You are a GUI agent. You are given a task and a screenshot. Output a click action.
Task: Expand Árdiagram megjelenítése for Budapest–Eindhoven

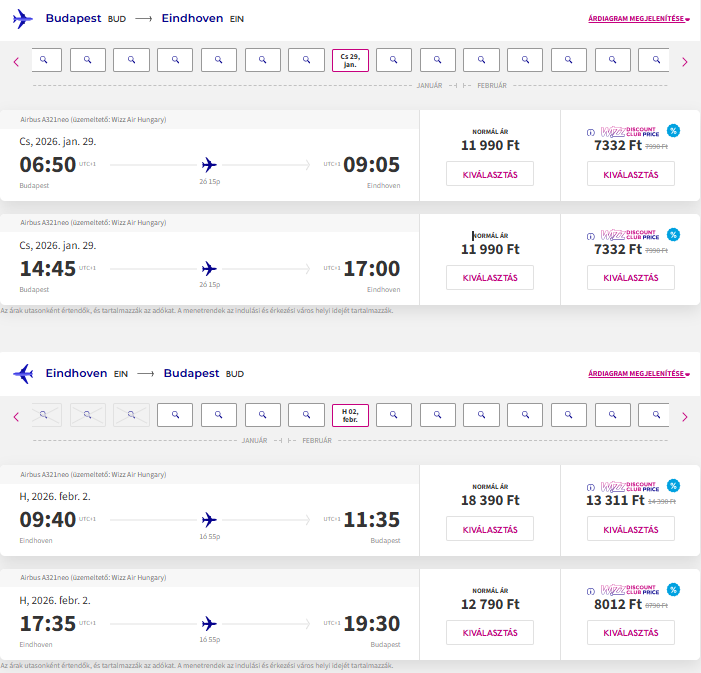[x=638, y=19]
